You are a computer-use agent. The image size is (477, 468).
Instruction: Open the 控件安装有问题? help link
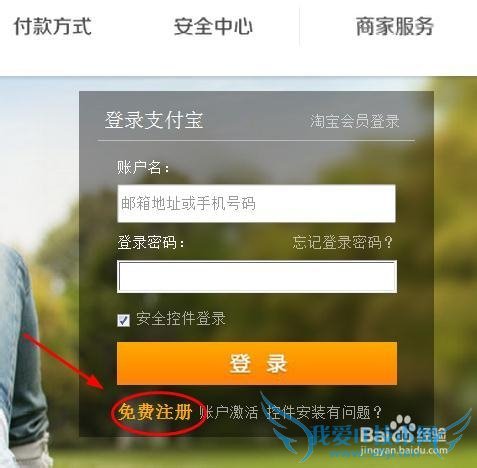324,413
